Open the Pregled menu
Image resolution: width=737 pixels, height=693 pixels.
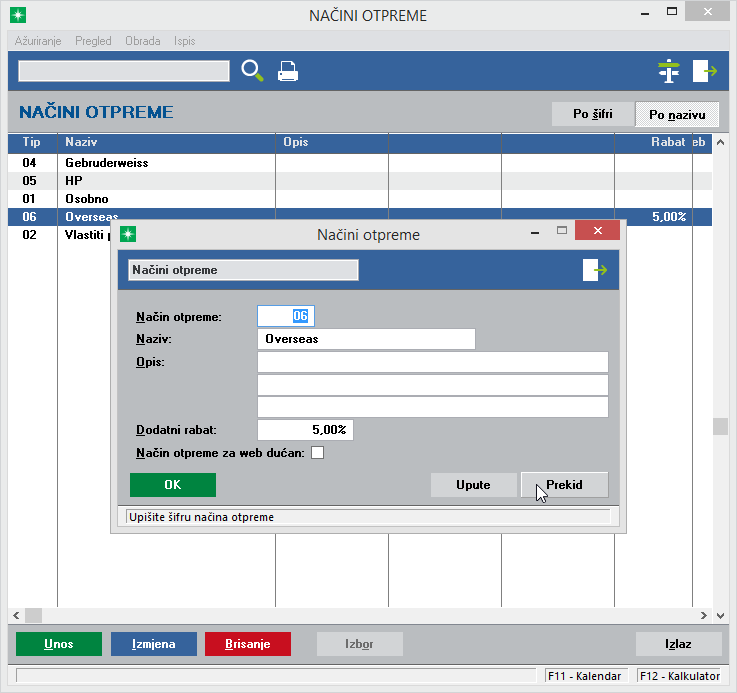coord(93,41)
